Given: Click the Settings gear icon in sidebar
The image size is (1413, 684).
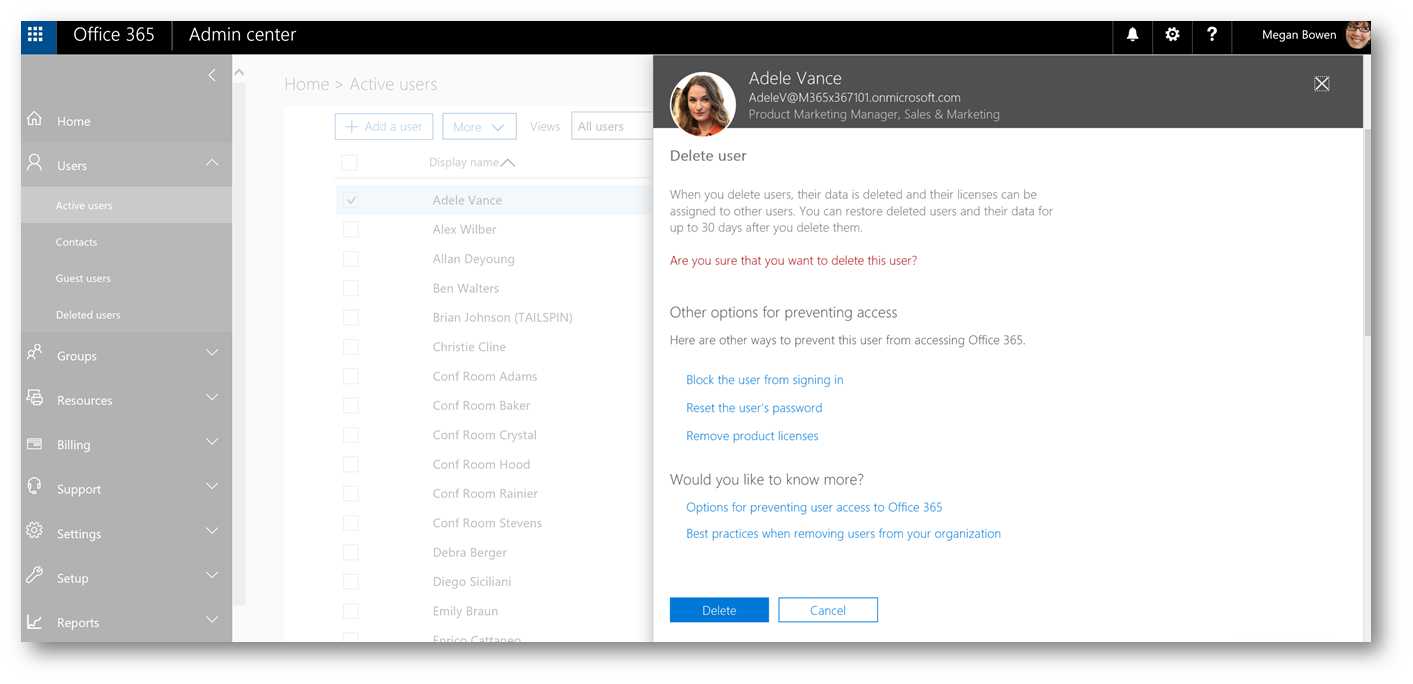Looking at the screenshot, I should coord(35,531).
